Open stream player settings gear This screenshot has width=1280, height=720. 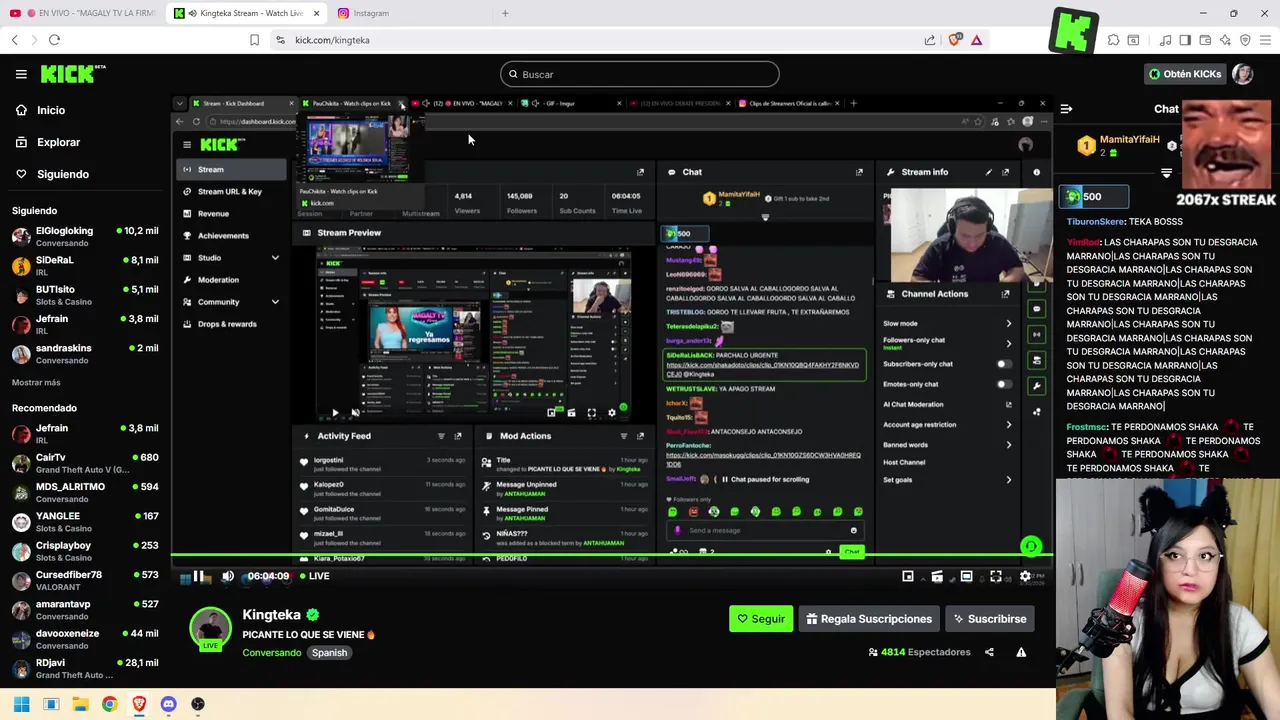(1025, 576)
